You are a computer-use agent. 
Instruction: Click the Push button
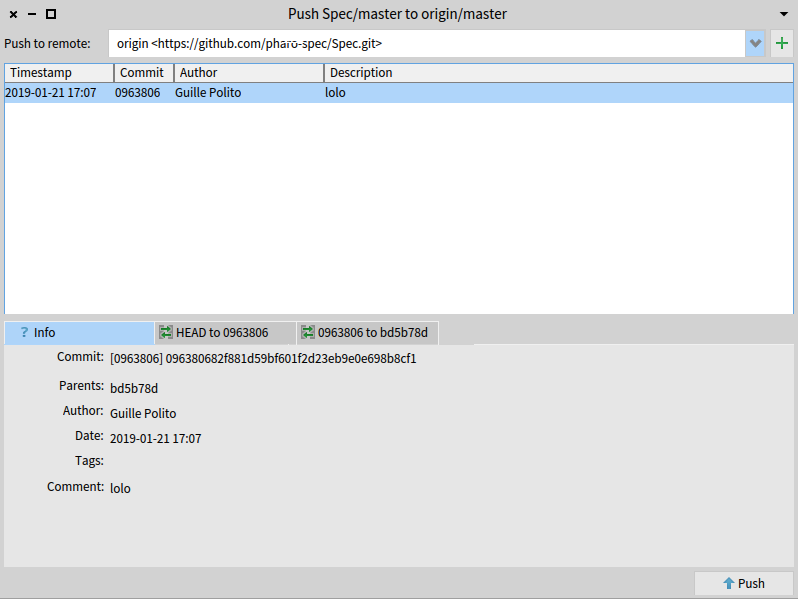pos(744,583)
